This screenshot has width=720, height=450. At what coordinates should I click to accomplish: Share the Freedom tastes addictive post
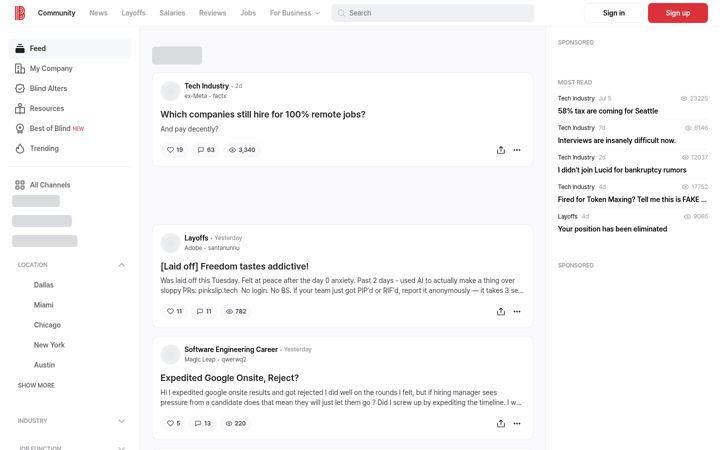point(501,311)
